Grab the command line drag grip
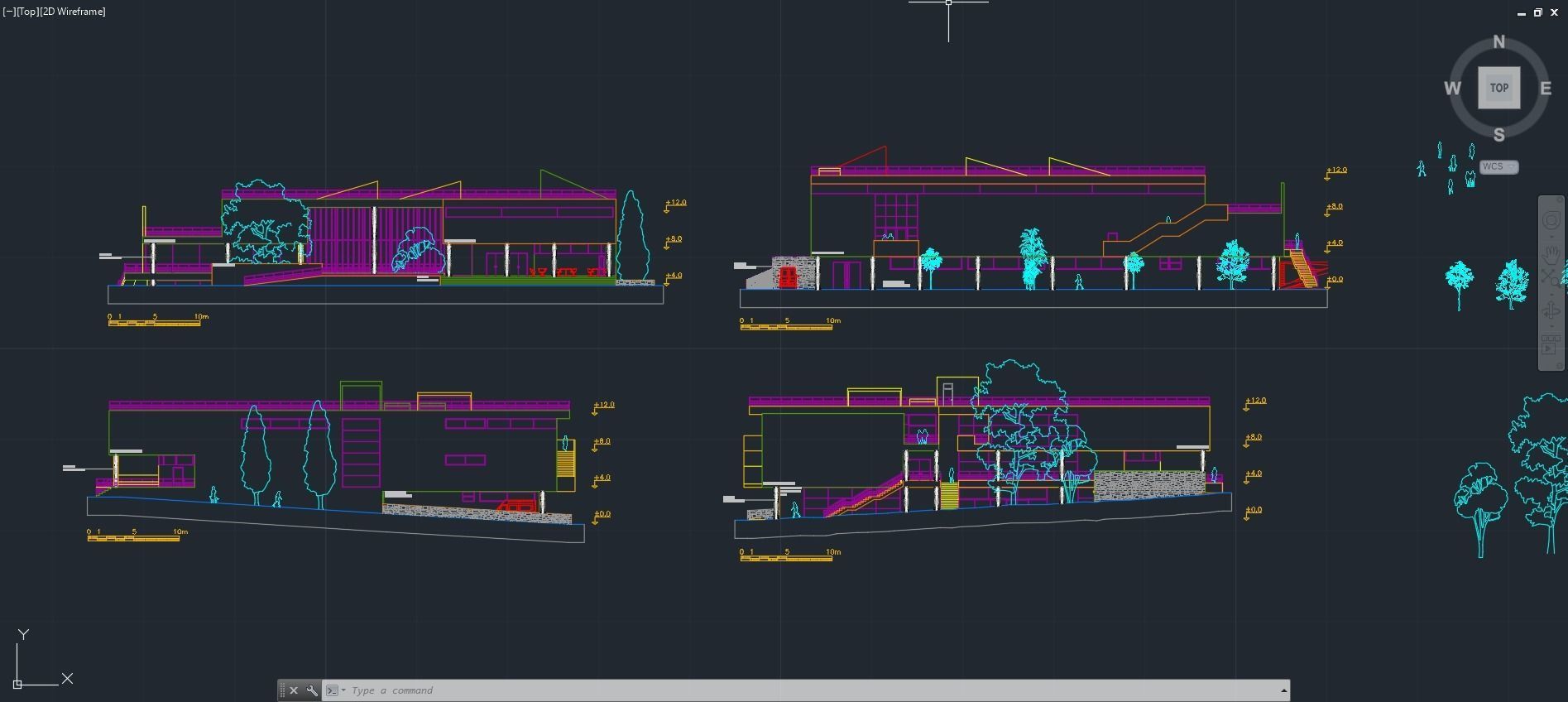Viewport: 1568px width, 702px height. coord(282,690)
